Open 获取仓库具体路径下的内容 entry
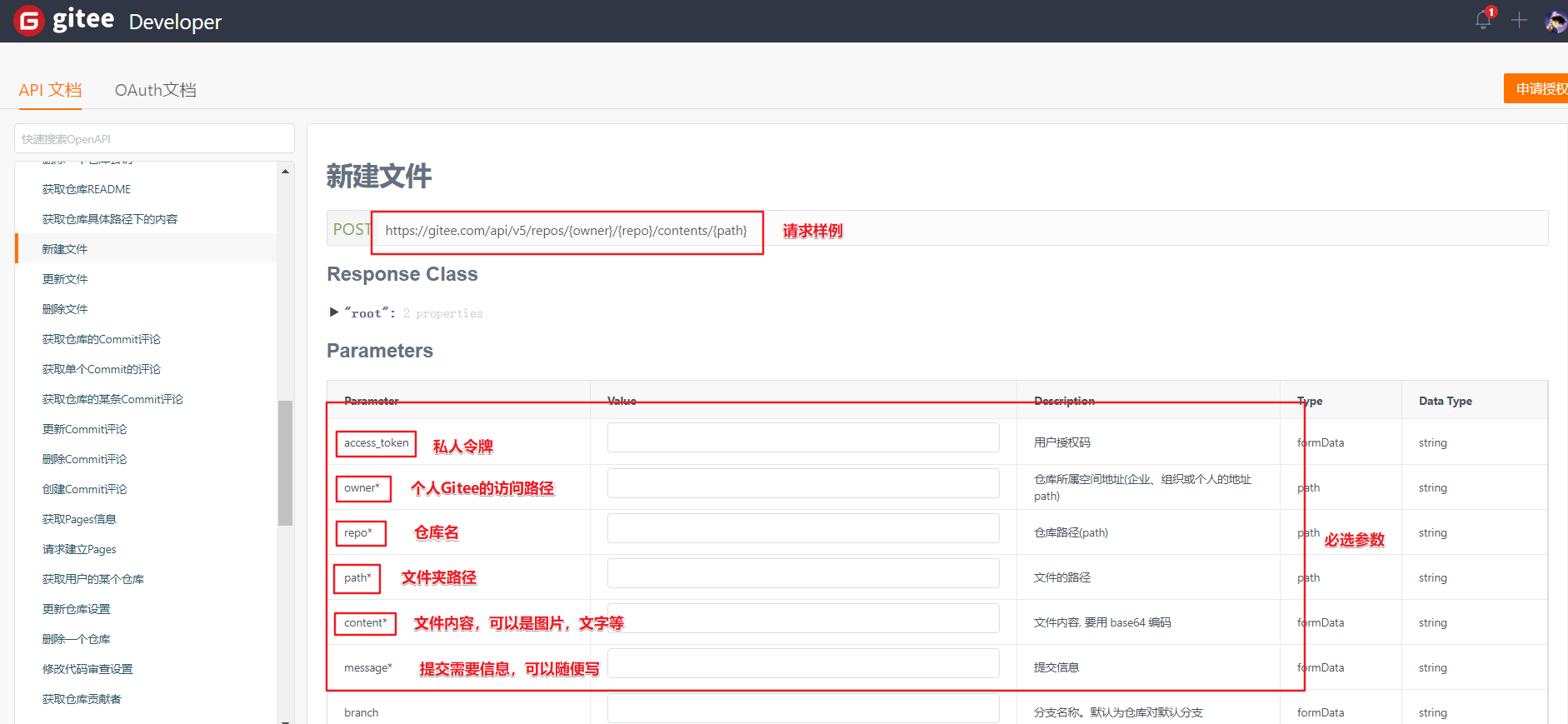The image size is (1568, 724). click(110, 219)
